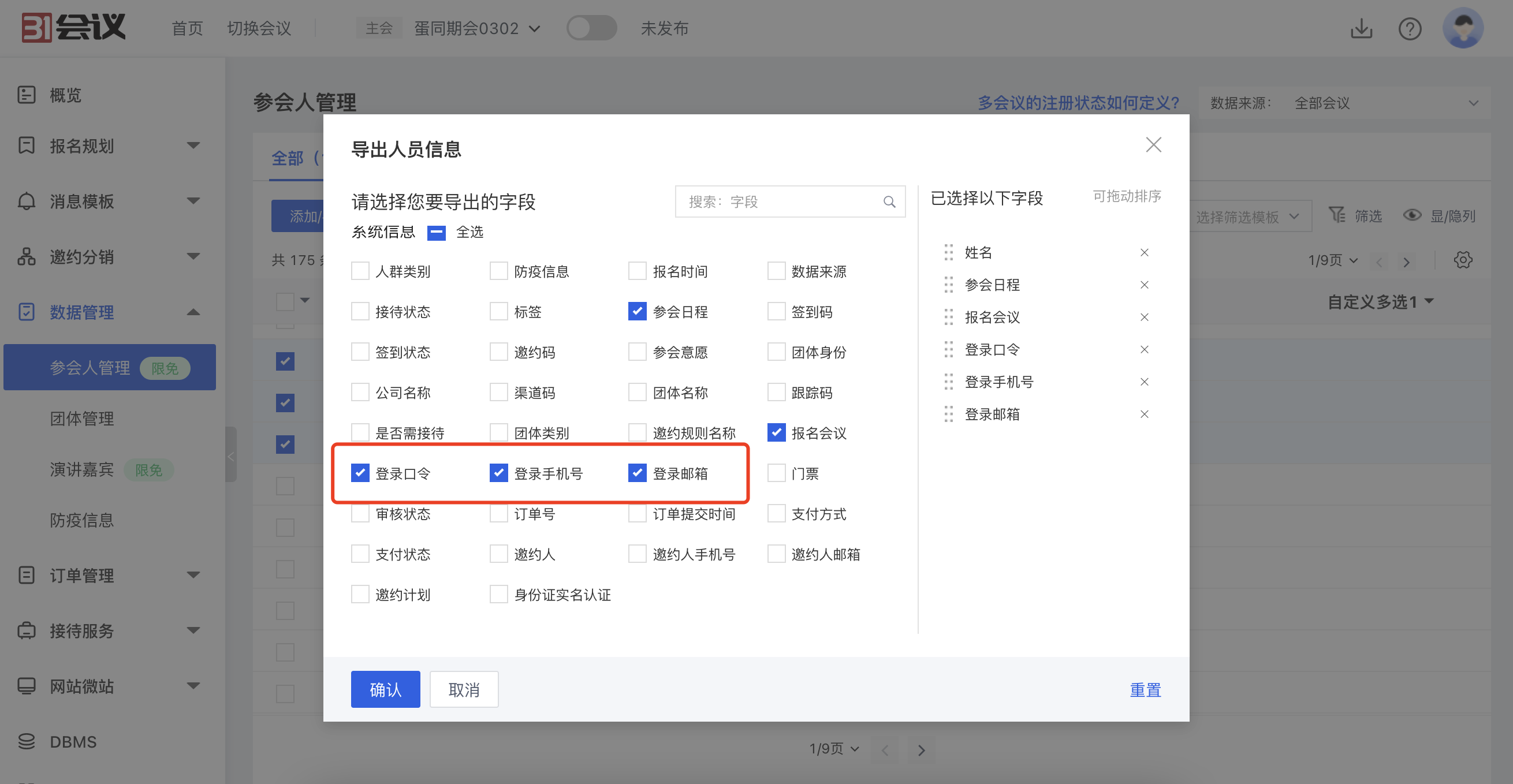1513x784 pixels.
Task: Toggle the 显/隐列 eye icon
Action: pos(1411,215)
